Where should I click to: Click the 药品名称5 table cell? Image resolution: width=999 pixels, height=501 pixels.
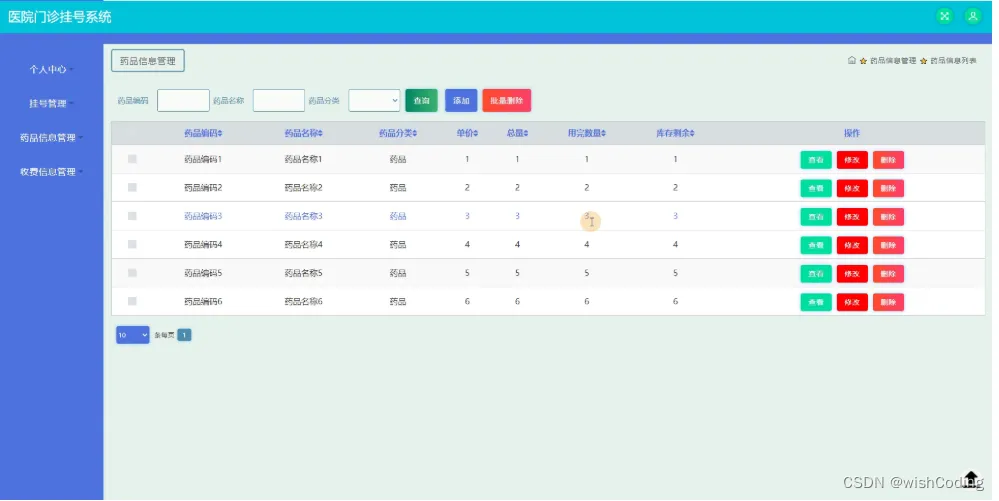303,273
